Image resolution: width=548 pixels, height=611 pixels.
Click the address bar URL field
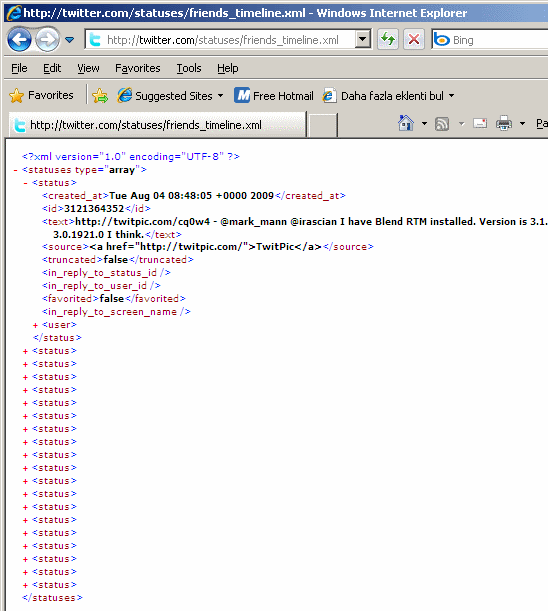click(228, 40)
